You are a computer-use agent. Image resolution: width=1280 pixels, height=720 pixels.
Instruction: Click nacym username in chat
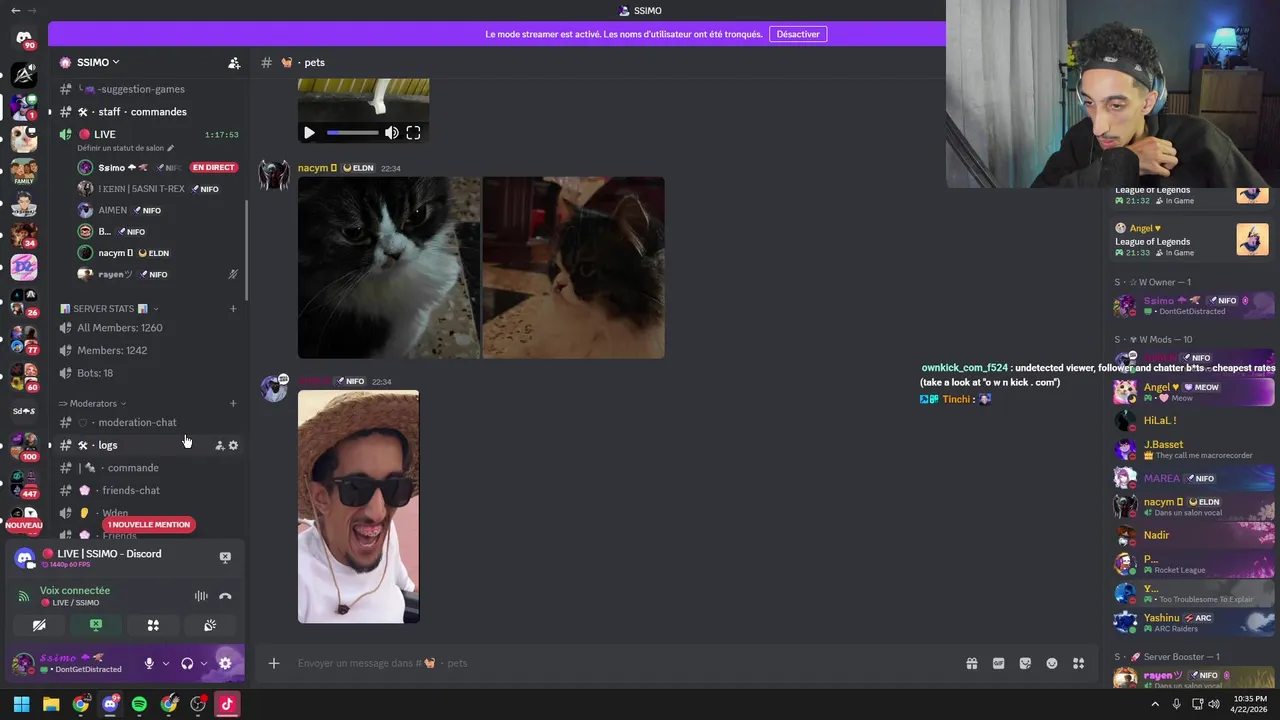point(315,168)
